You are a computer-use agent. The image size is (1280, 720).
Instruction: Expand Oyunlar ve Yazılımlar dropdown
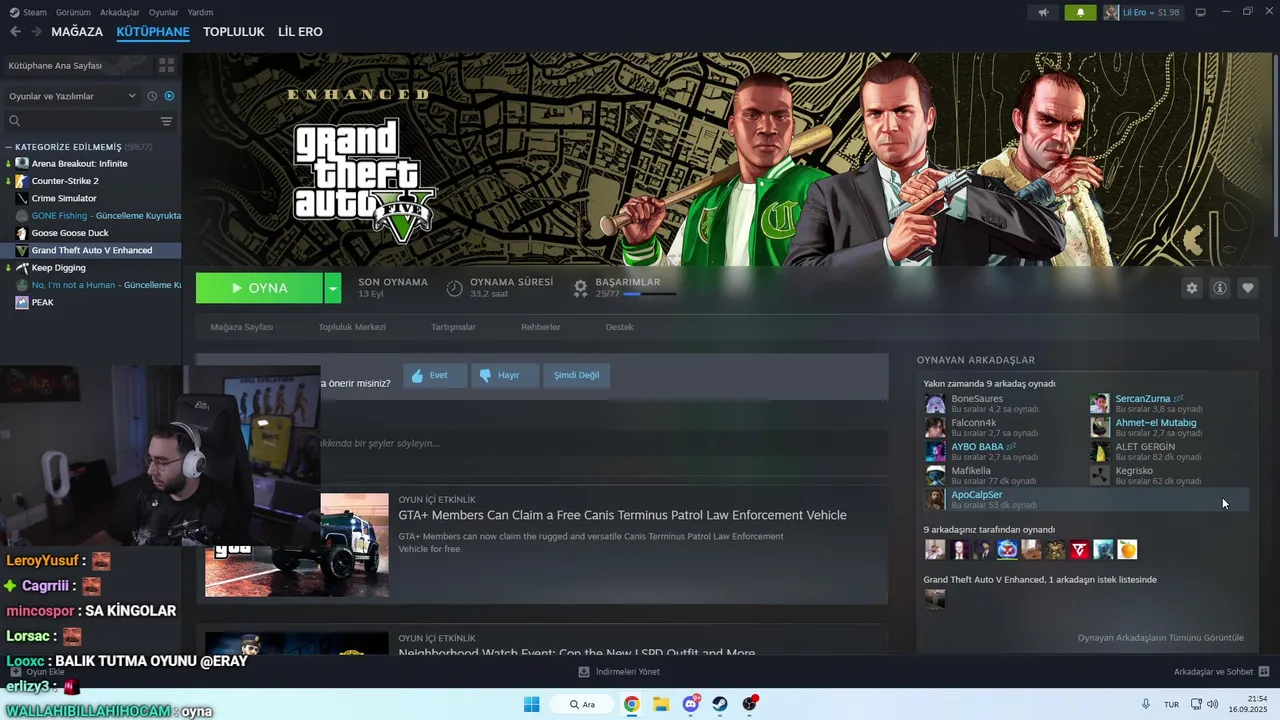(72, 96)
